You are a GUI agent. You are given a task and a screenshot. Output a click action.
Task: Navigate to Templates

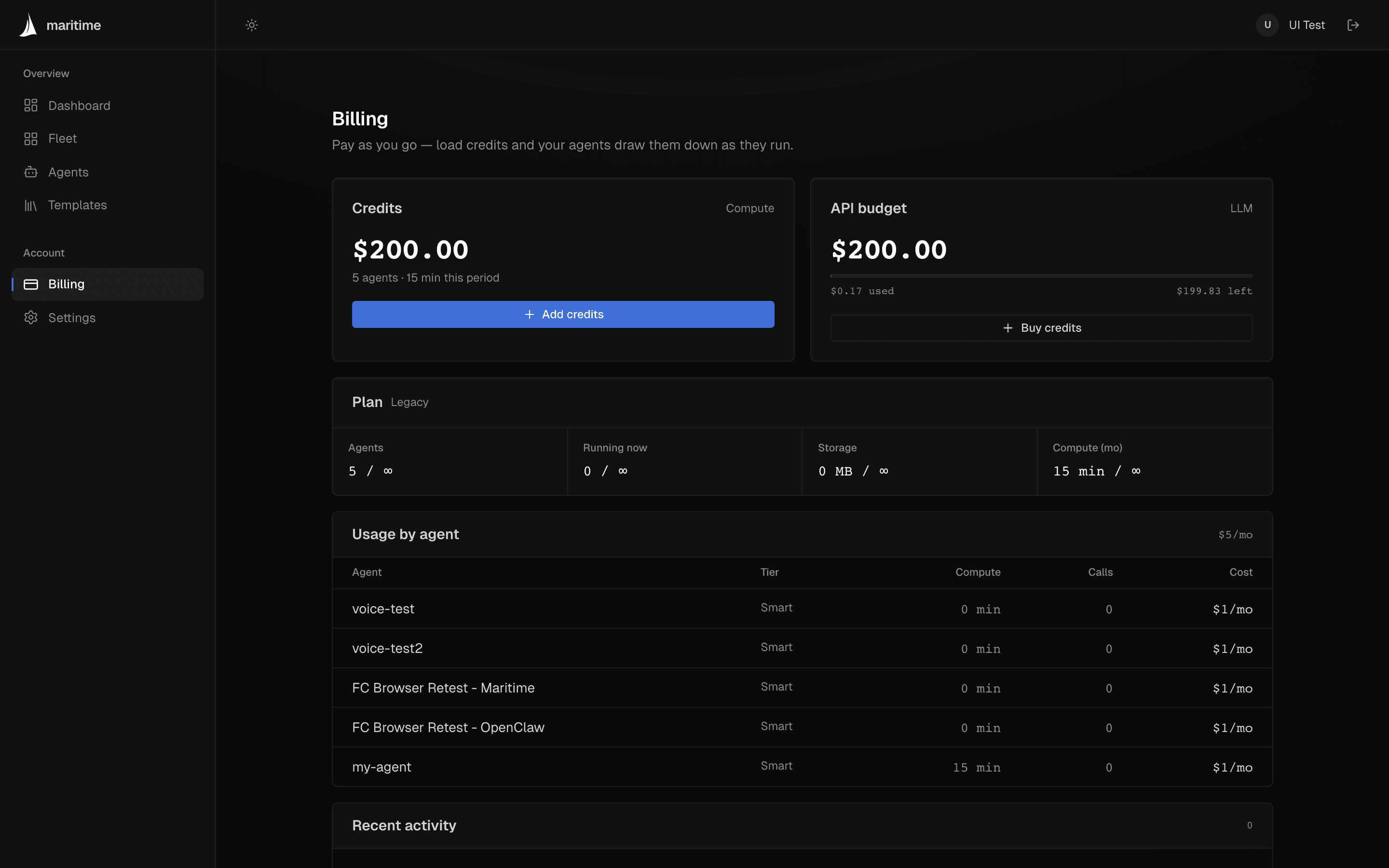coord(108,205)
